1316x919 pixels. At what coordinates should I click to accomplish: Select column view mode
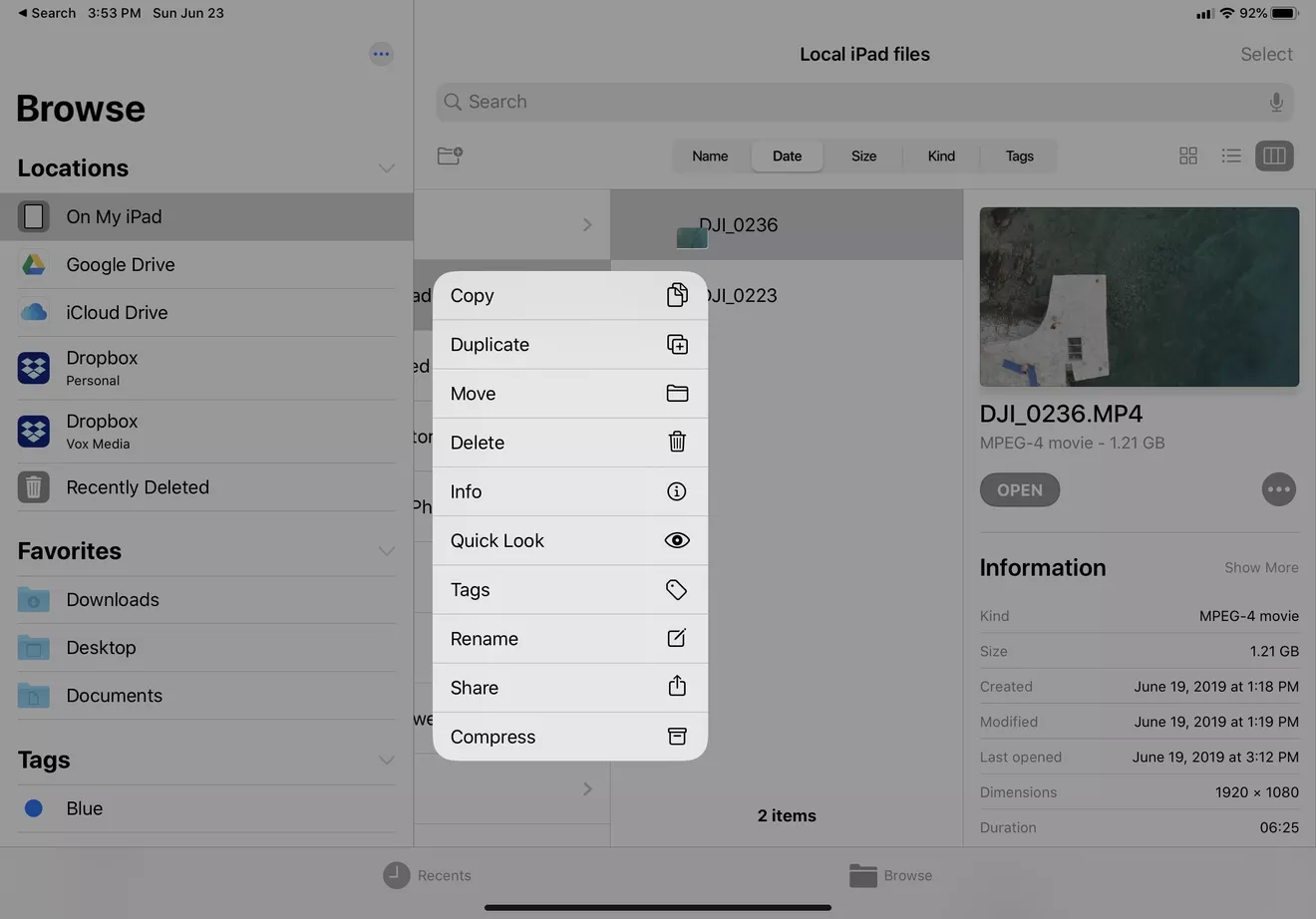1274,155
